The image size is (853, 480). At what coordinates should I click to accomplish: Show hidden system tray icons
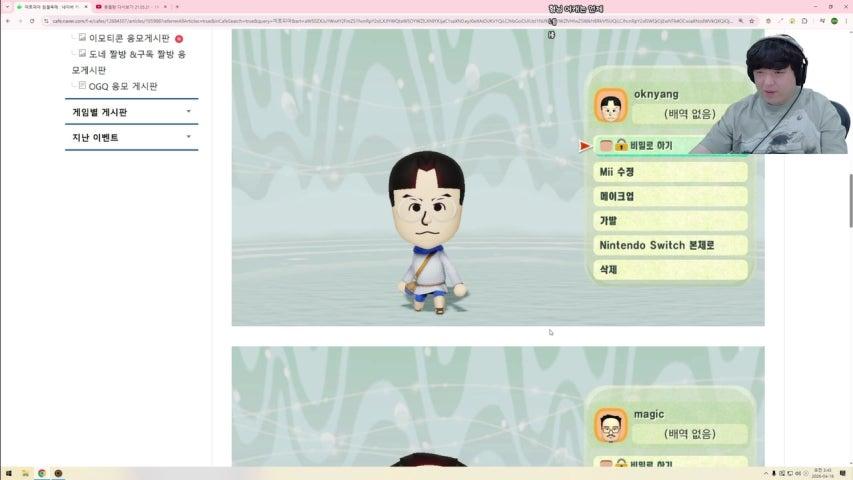coord(766,473)
